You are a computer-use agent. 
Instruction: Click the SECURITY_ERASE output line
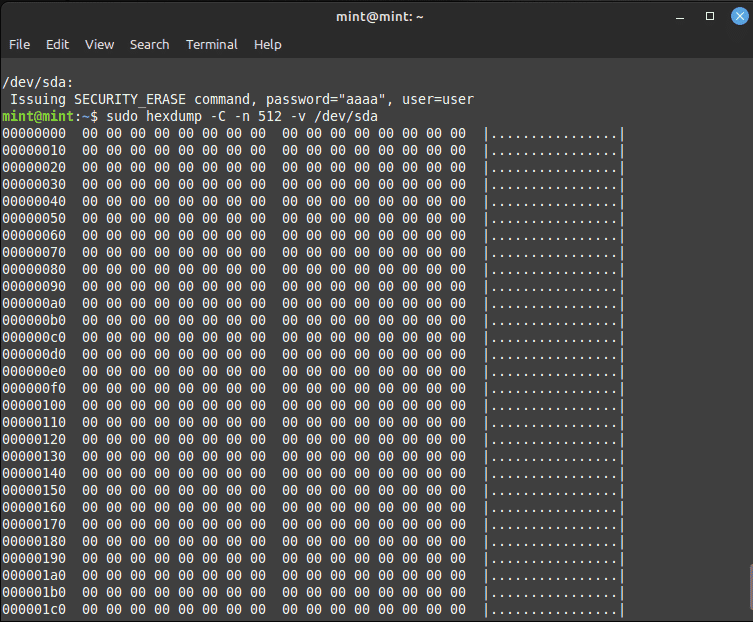click(242, 99)
